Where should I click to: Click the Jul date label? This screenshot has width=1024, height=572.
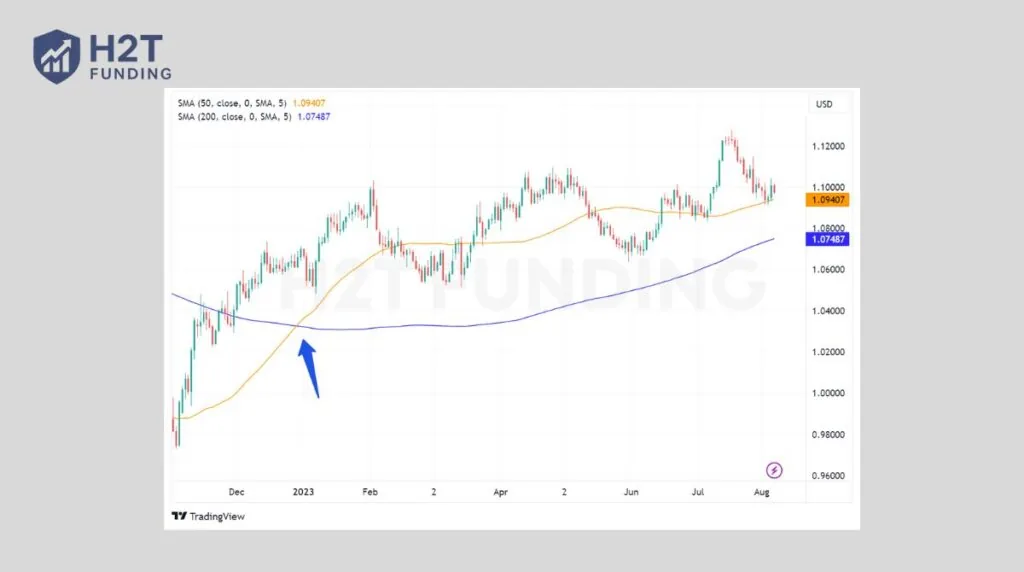click(697, 492)
